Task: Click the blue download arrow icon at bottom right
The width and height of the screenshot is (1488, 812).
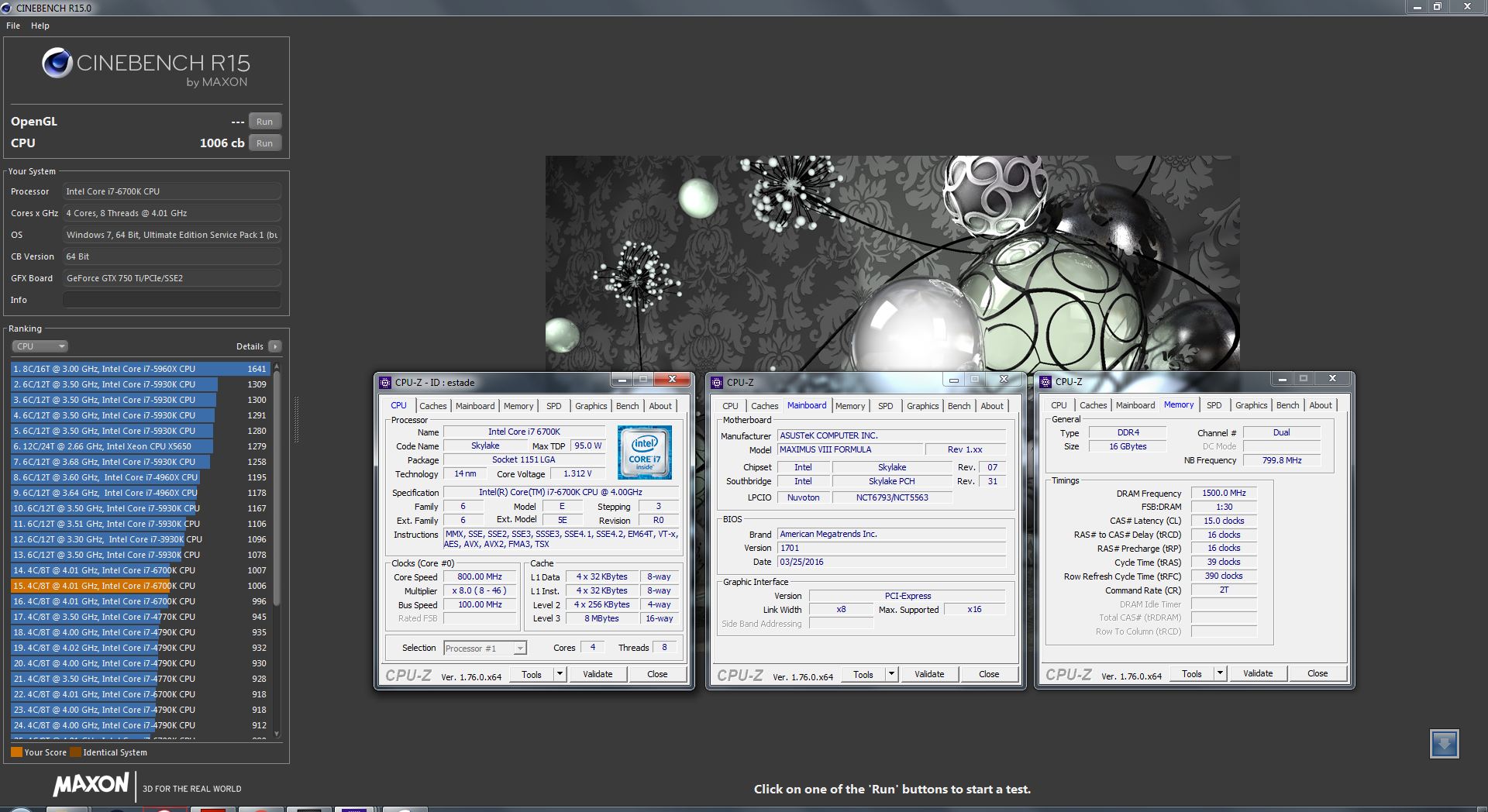Action: pos(1444,744)
